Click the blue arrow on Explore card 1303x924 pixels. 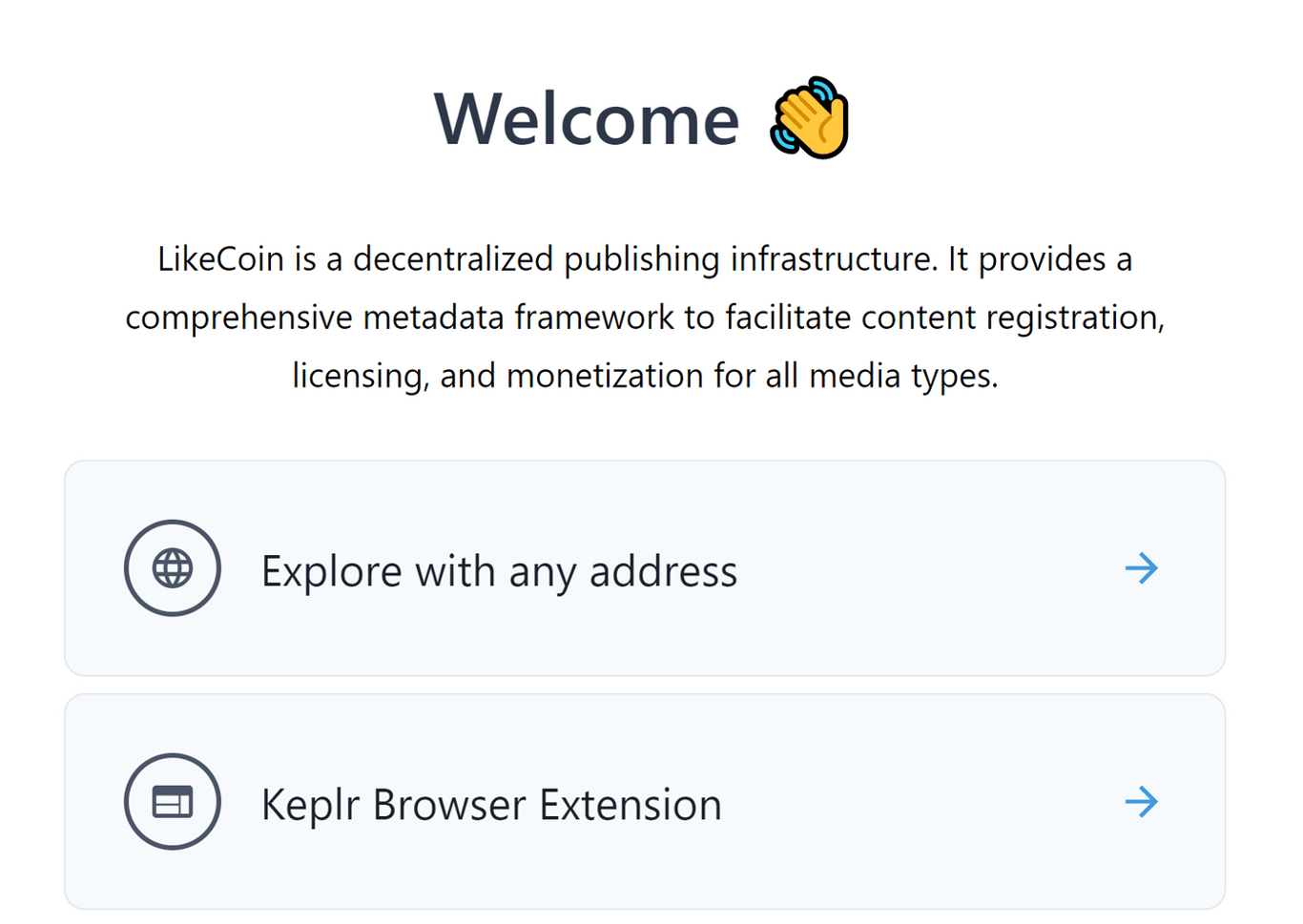[1141, 568]
